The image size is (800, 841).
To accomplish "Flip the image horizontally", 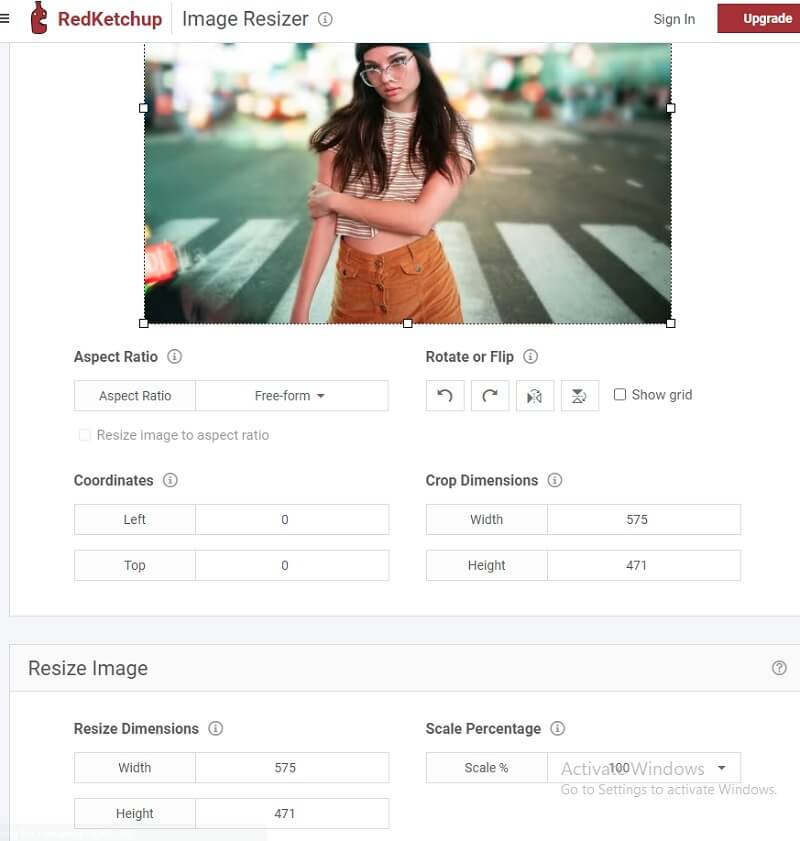I will 535,396.
